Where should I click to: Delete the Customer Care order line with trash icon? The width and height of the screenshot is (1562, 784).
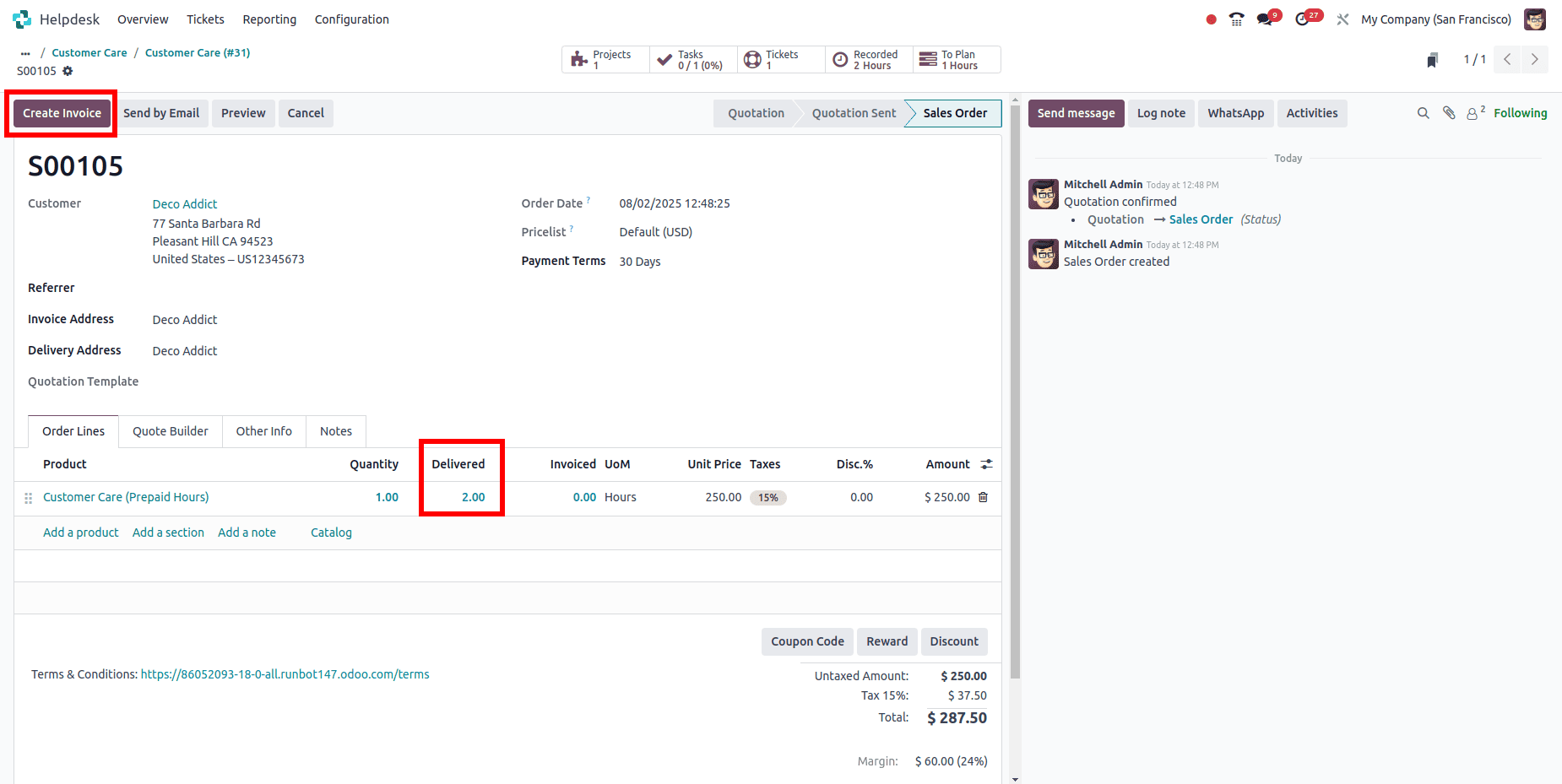tap(983, 497)
